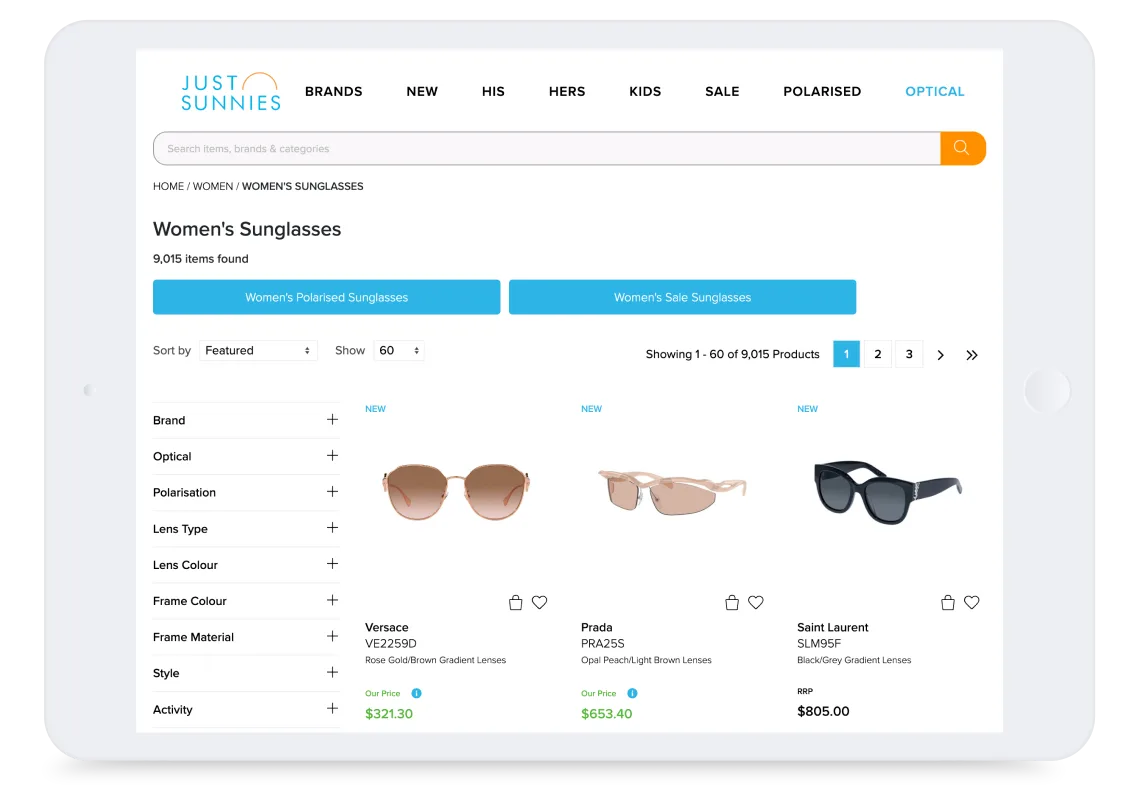Click the $805.00 RRP price
The image size is (1139, 803).
pos(823,711)
